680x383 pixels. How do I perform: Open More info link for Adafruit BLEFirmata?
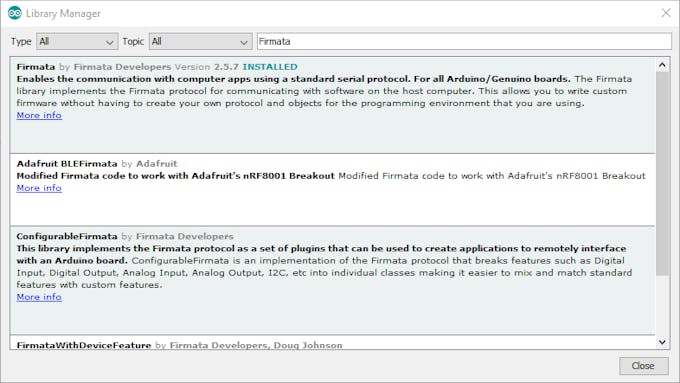(x=39, y=188)
